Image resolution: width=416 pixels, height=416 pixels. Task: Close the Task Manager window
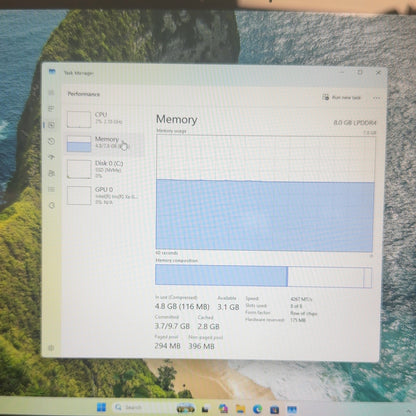coord(378,73)
